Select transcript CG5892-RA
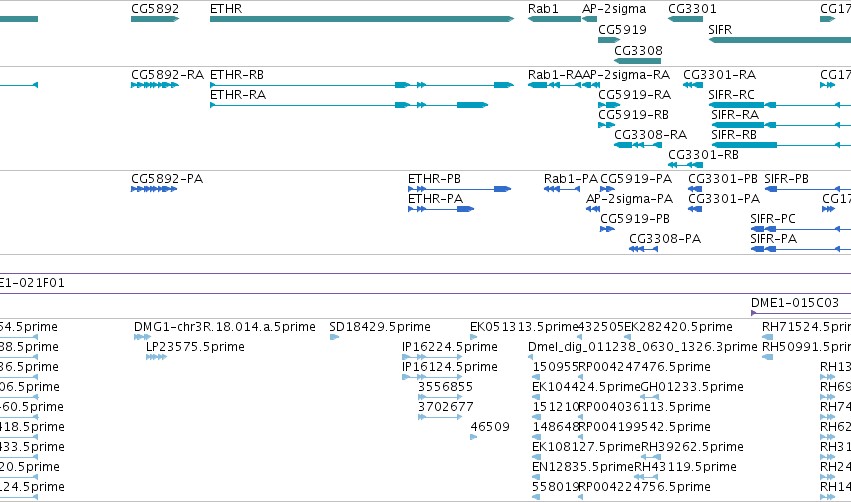Screen dimensions: 851x502 click(x=155, y=85)
